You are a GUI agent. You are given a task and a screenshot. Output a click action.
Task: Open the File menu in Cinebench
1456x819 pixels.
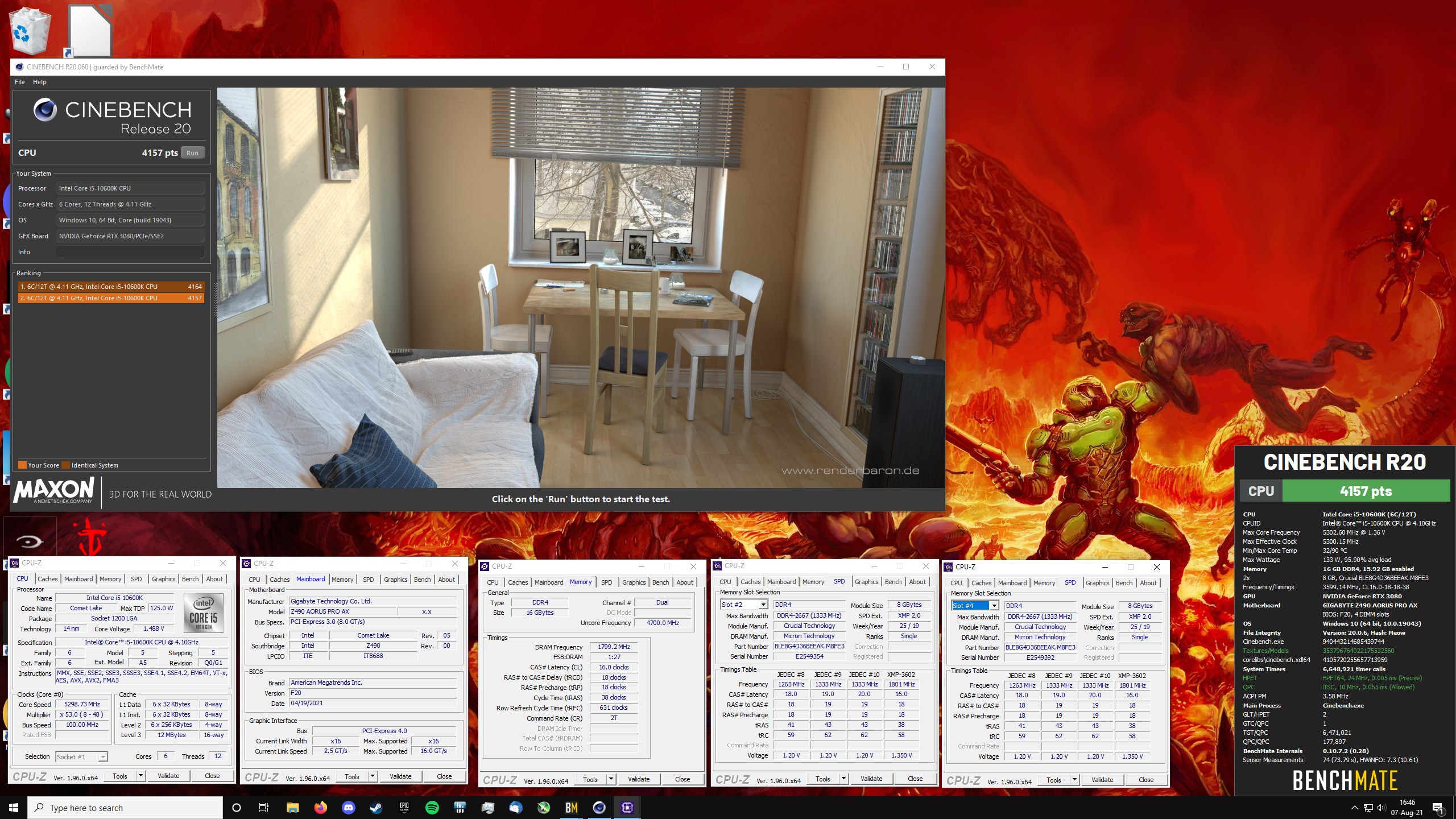coord(20,82)
